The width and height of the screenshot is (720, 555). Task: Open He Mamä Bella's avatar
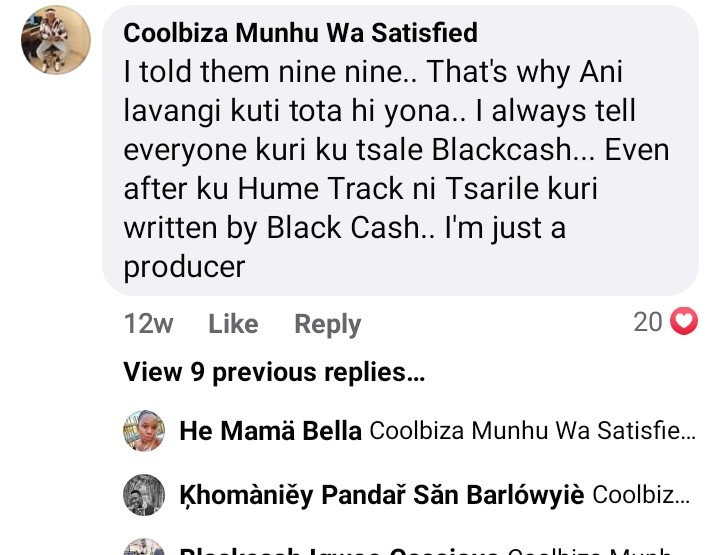[x=144, y=431]
